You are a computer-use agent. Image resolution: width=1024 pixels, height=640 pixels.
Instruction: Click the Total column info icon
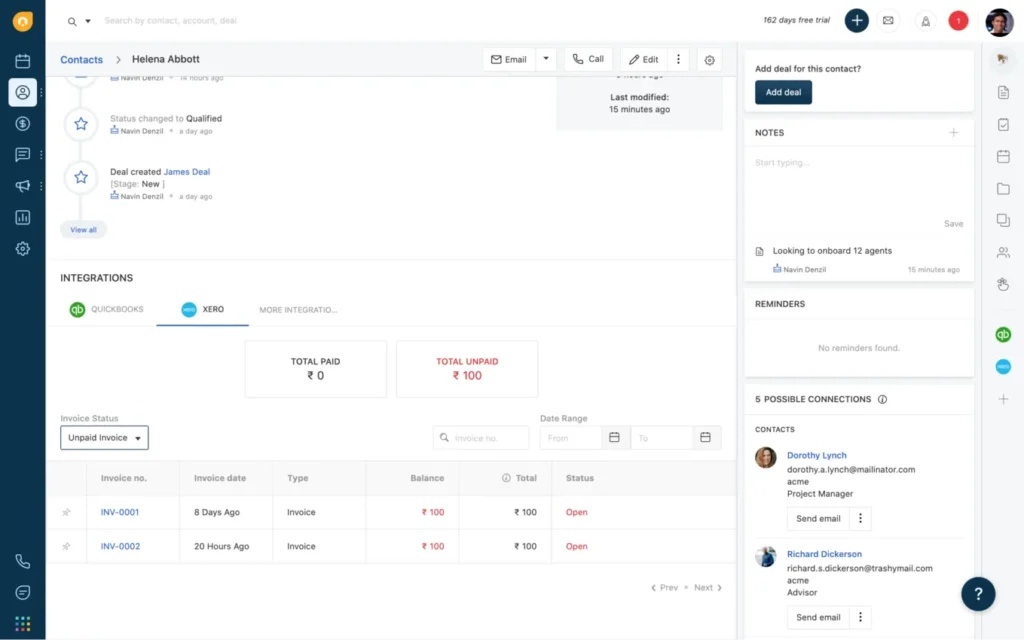click(506, 478)
